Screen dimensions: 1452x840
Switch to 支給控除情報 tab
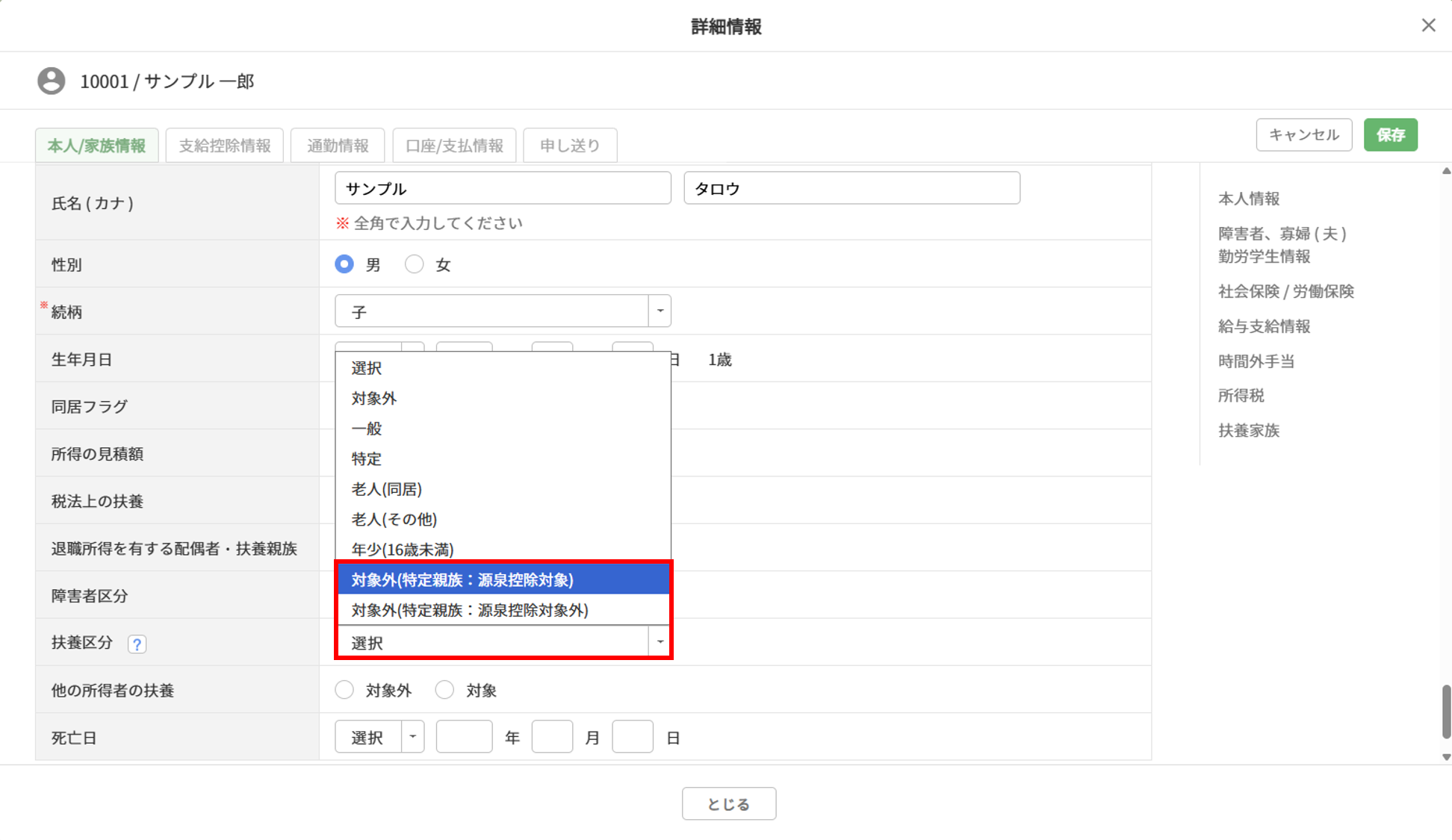coord(225,146)
